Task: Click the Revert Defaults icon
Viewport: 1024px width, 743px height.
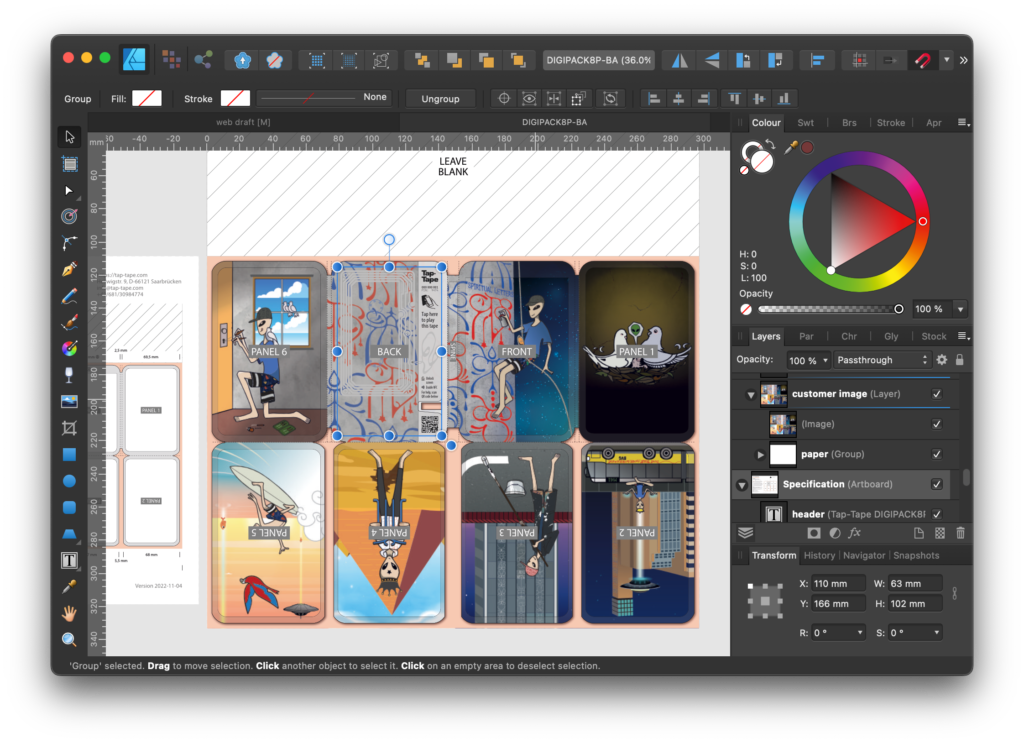Action: coord(274,61)
